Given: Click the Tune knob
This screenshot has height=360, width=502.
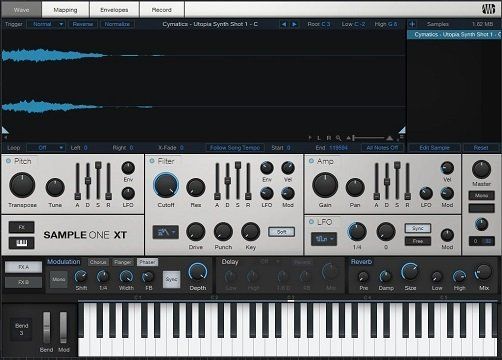Looking at the screenshot, I should tap(55, 187).
